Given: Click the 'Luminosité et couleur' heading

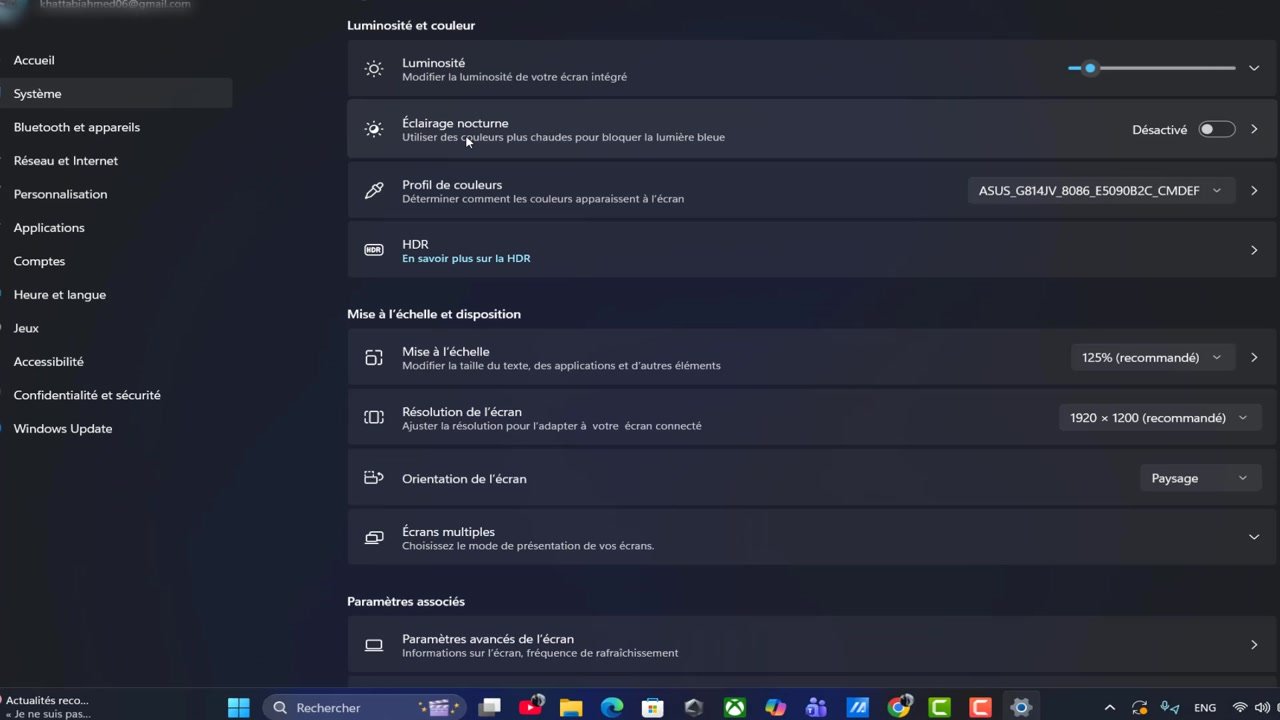Looking at the screenshot, I should coord(411,25).
